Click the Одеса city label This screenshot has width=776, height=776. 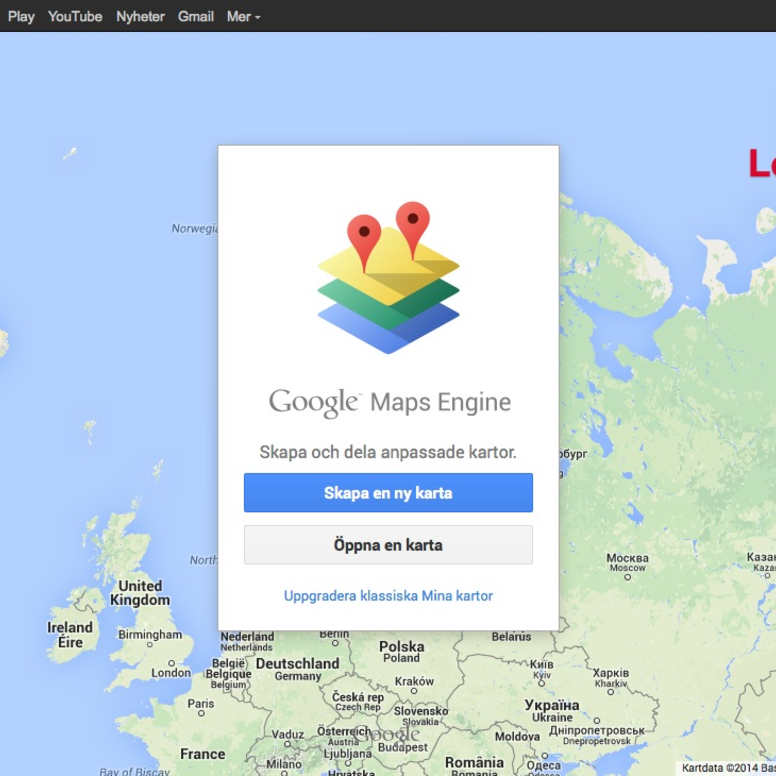click(x=543, y=766)
